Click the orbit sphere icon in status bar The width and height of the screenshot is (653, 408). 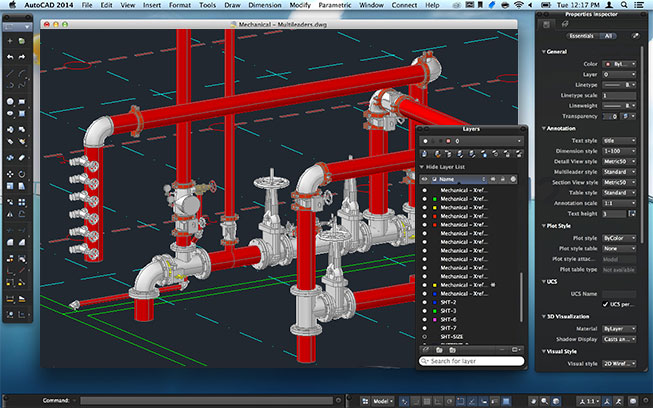[x=556, y=401]
